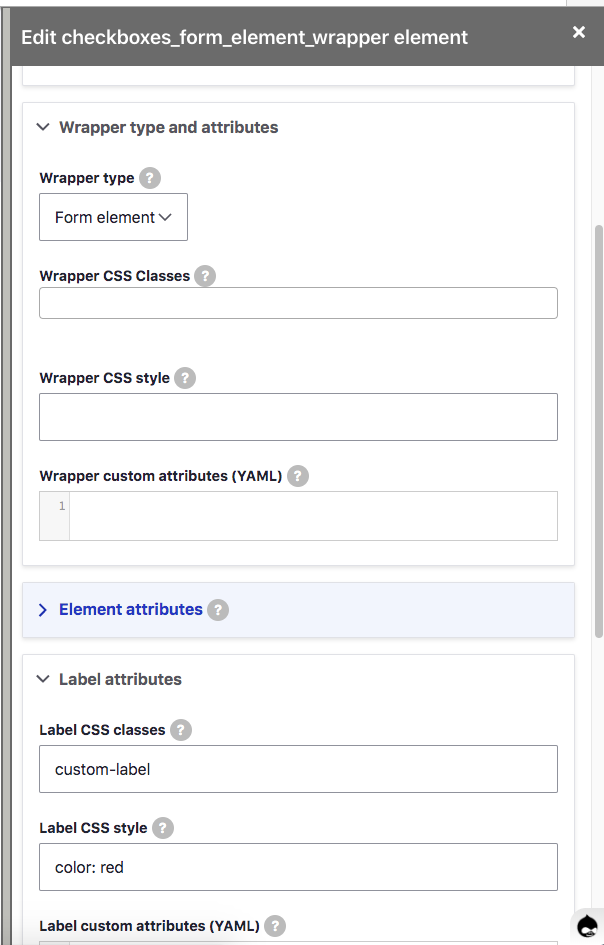Image resolution: width=604 pixels, height=945 pixels.
Task: Open help for Label CSS classes
Action: pos(181,730)
